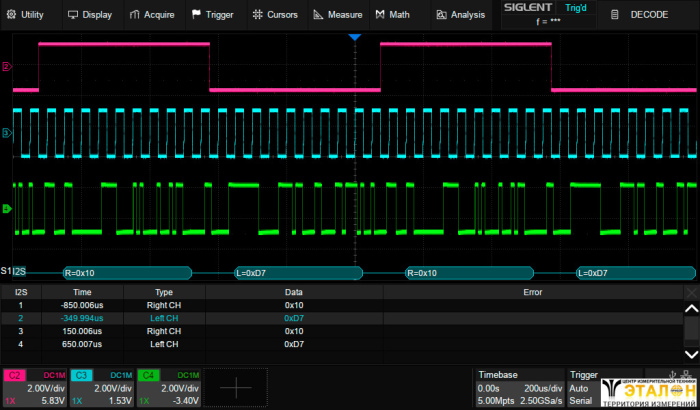Click the Measure ruler icon
The height and width of the screenshot is (410, 700).
pyautogui.click(x=318, y=15)
